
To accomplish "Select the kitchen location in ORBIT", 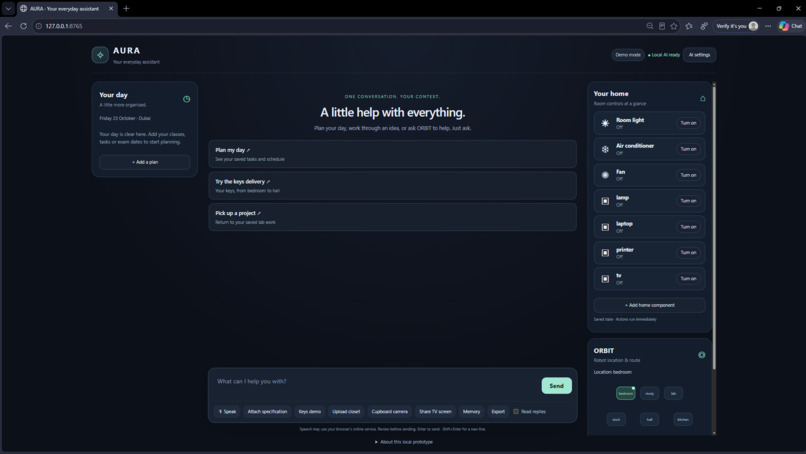I will 683,420.
